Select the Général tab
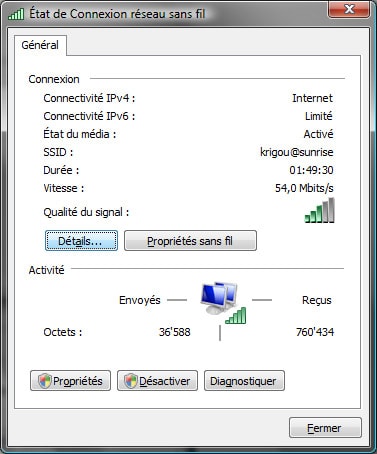Image resolution: width=377 pixels, height=454 pixels. click(40, 45)
